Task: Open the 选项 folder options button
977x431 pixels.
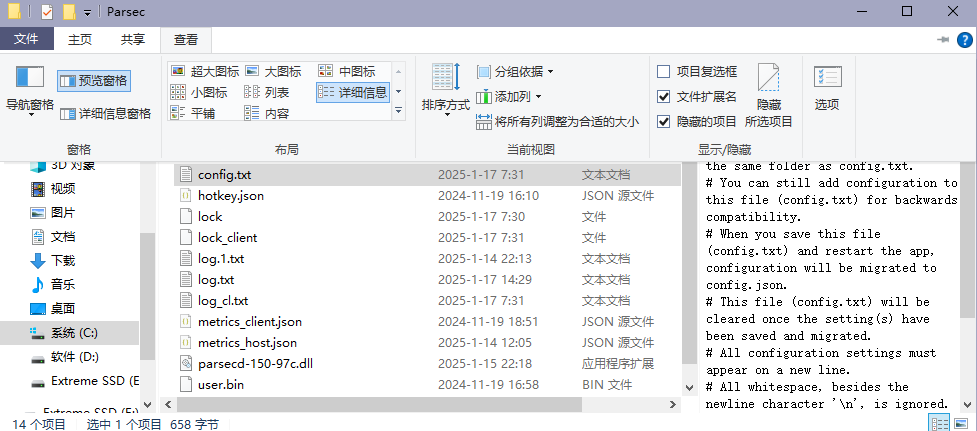Action: click(827, 88)
